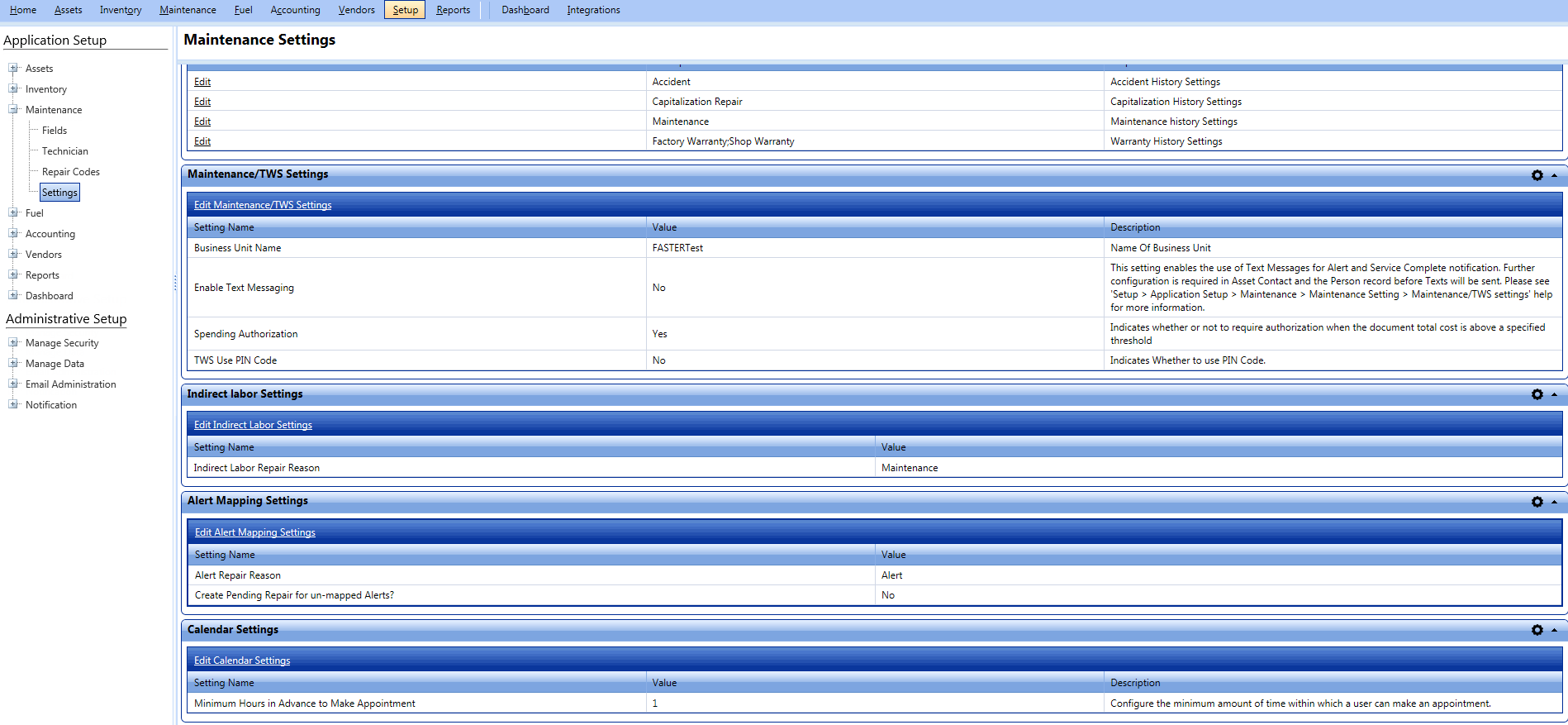Expand the Assets tree node

click(13, 69)
